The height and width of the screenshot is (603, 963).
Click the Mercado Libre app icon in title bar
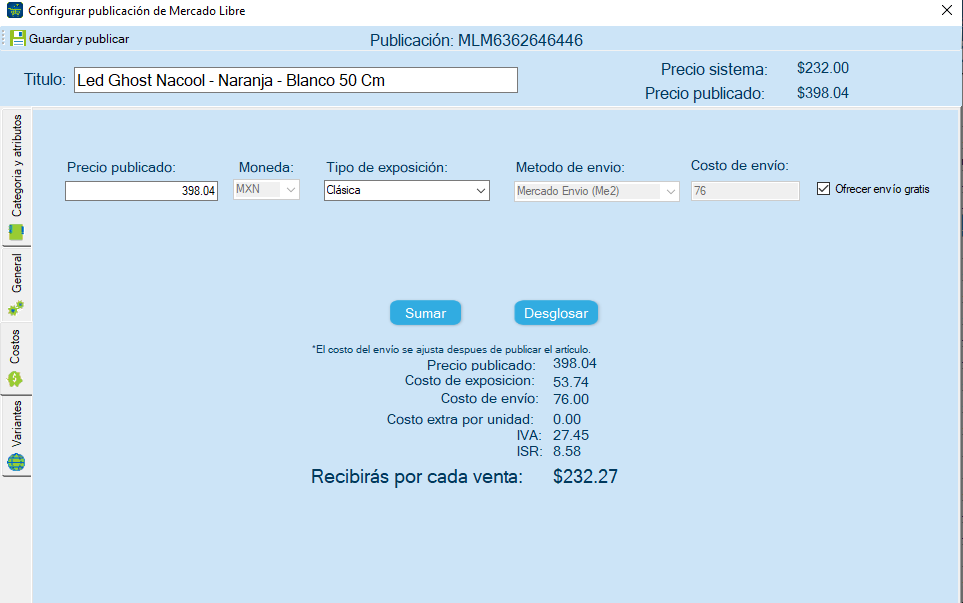(x=15, y=10)
